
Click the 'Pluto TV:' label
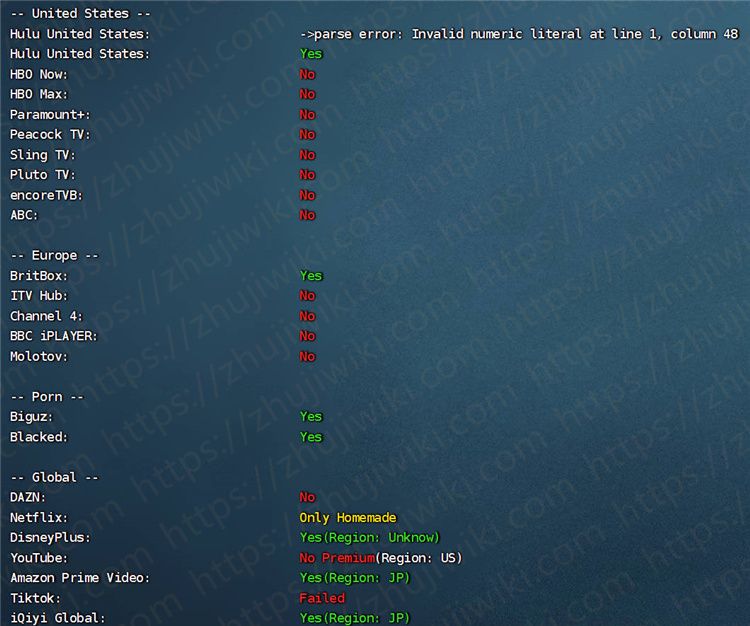(43, 175)
